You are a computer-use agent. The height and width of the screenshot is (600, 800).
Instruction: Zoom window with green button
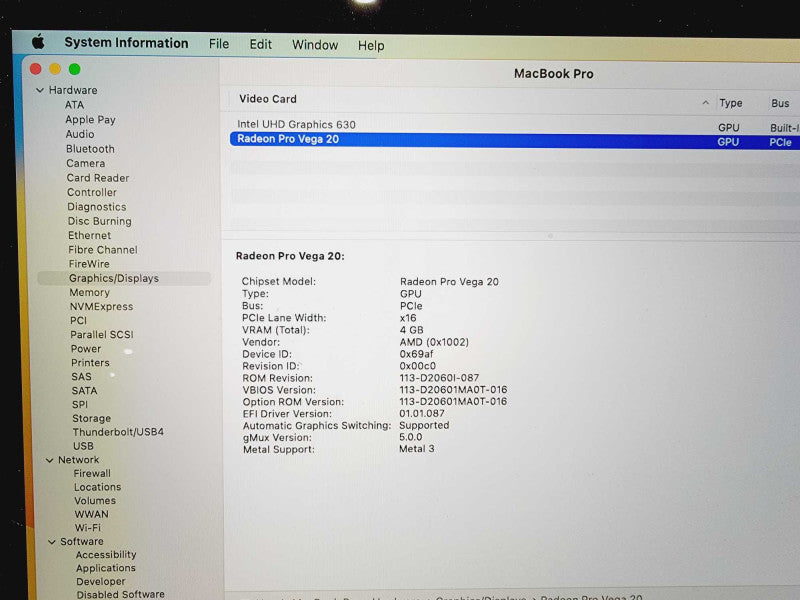point(74,69)
